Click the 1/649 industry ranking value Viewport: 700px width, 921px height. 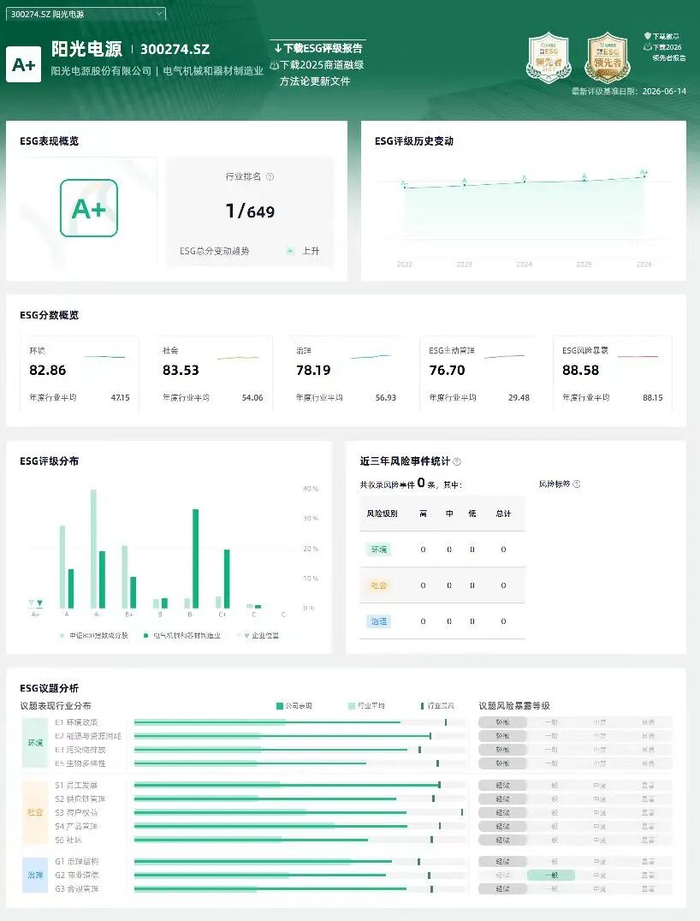pyautogui.click(x=250, y=211)
